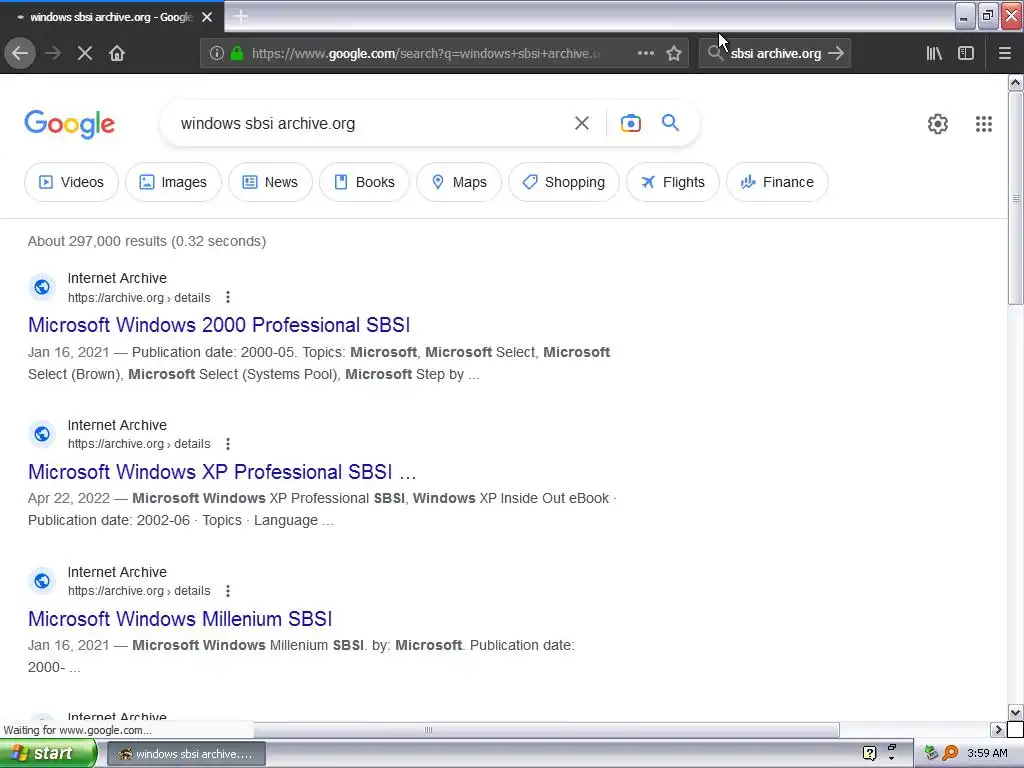1024x768 pixels.
Task: Bookmark this page with the star icon
Action: 674,53
